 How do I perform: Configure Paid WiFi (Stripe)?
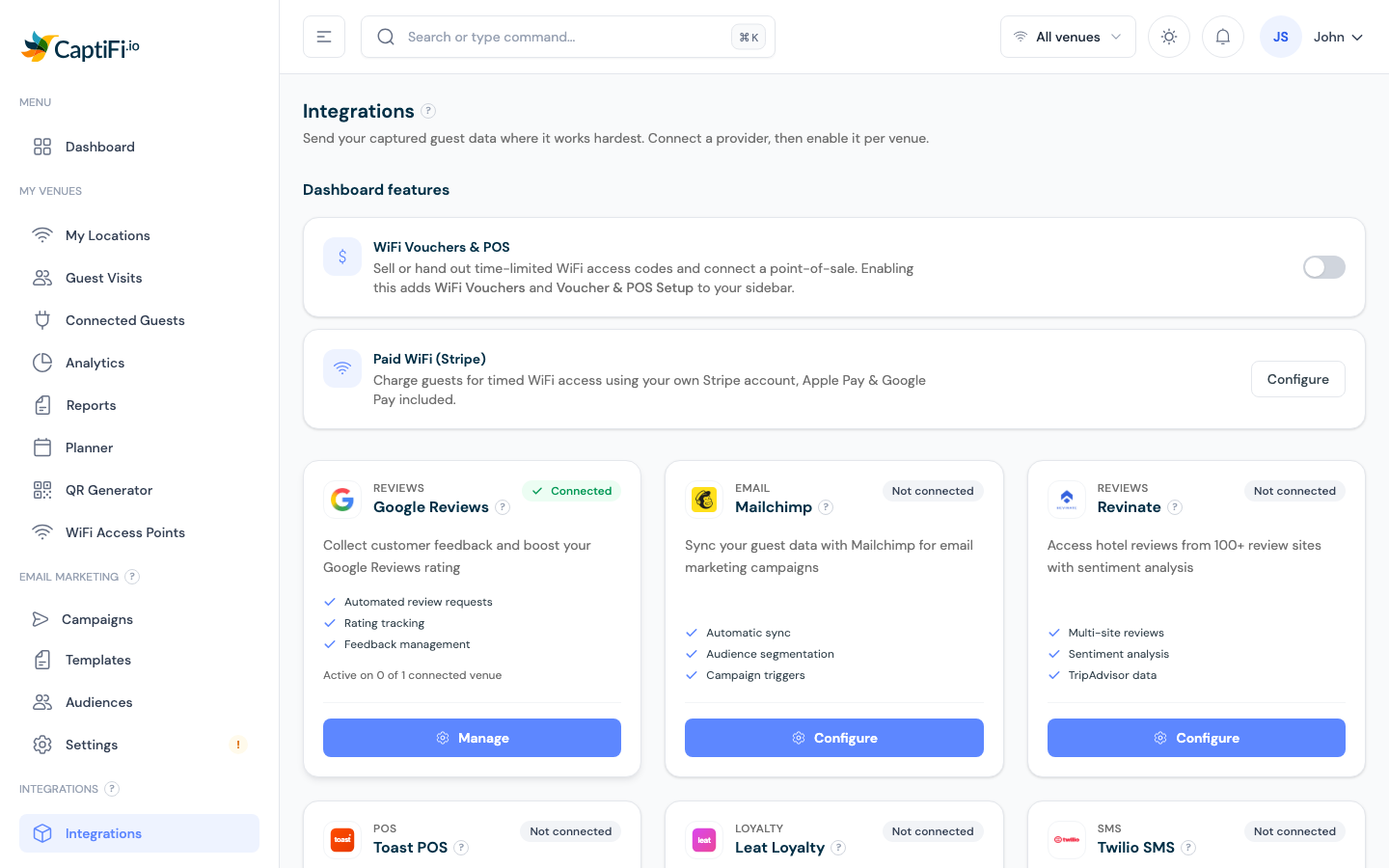pyautogui.click(x=1297, y=379)
